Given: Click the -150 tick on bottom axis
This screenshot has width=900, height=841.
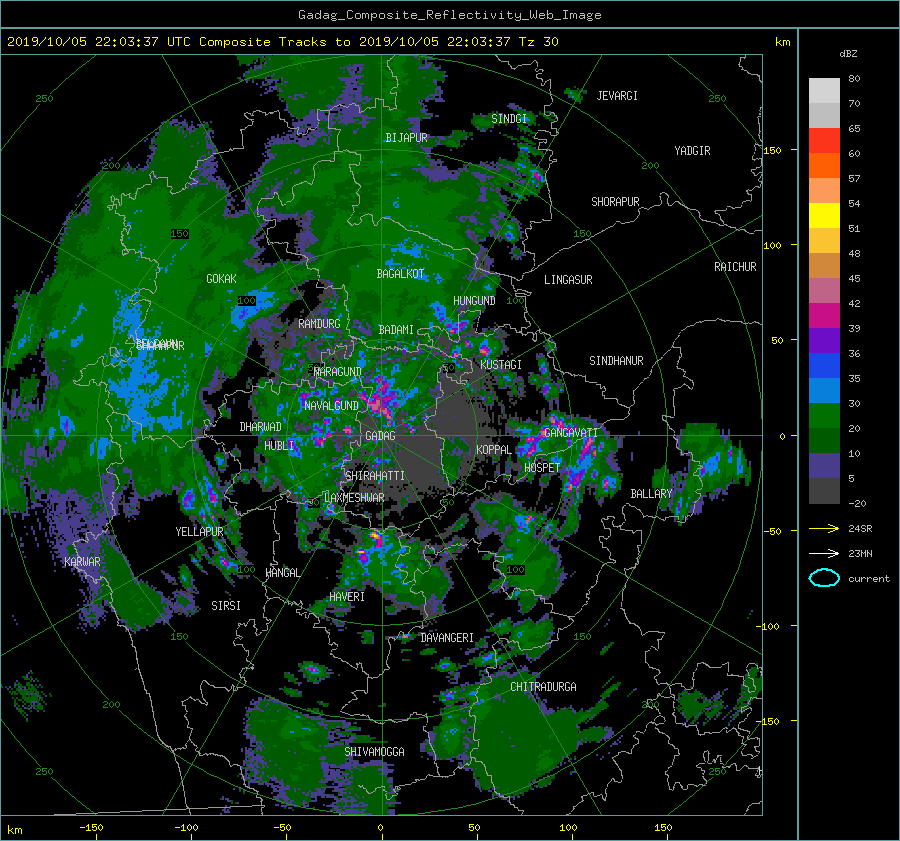Looking at the screenshot, I should point(91,828).
